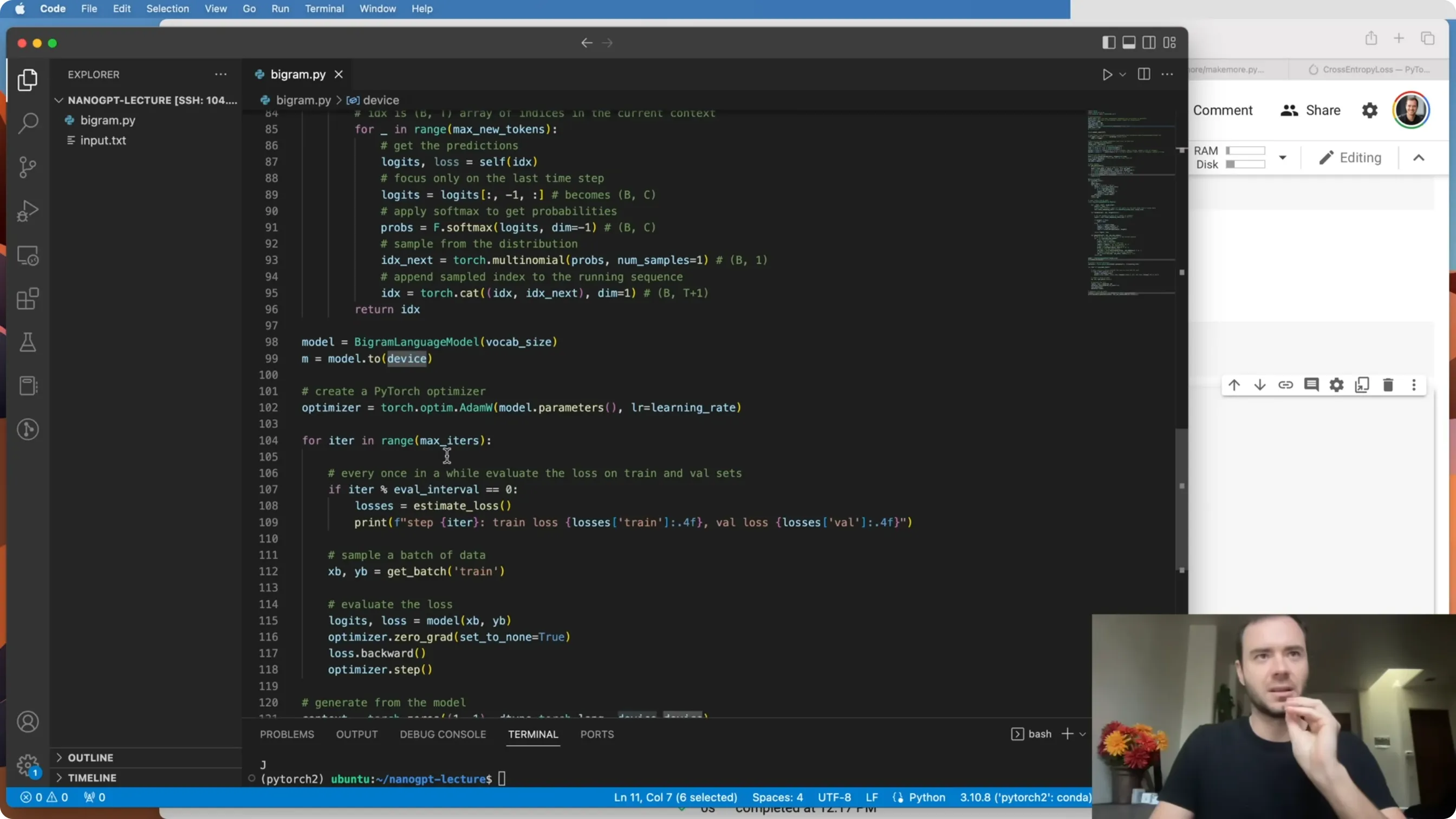Run the Python file with play button

click(x=1107, y=75)
